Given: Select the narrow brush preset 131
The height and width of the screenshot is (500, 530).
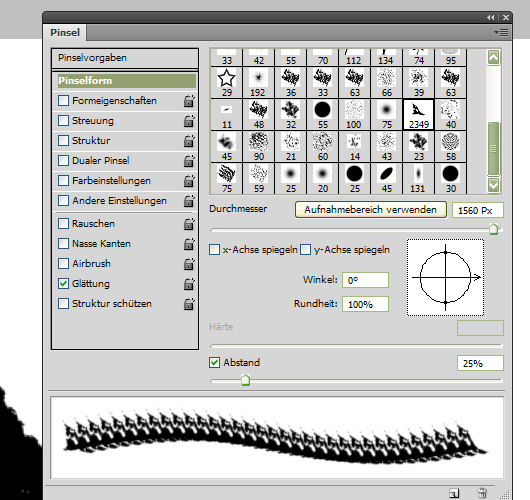Looking at the screenshot, I should coord(419,178).
